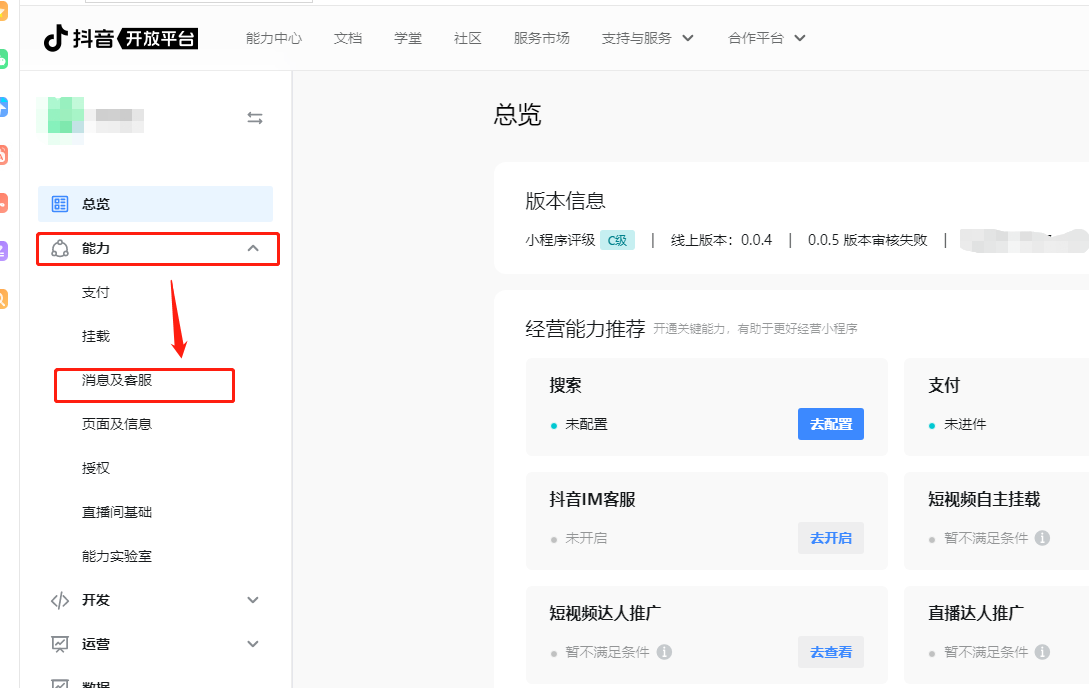Click the 抖音IM客服 card title
Viewport: 1089px width, 688px height.
coord(592,499)
